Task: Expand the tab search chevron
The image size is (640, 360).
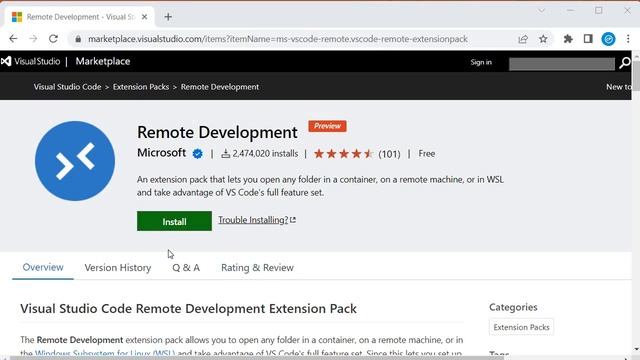Action: coord(541,11)
